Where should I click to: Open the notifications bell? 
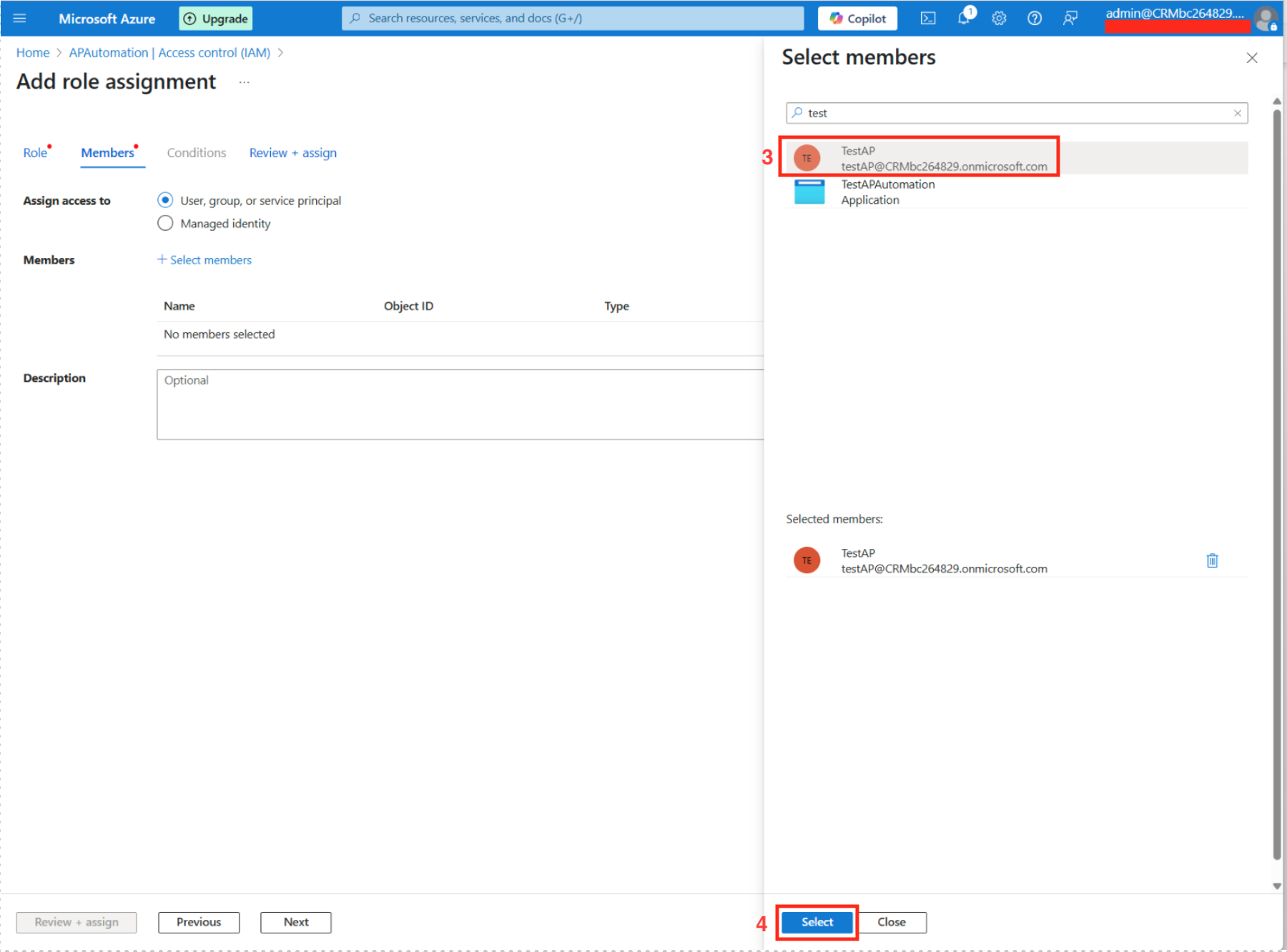(964, 18)
